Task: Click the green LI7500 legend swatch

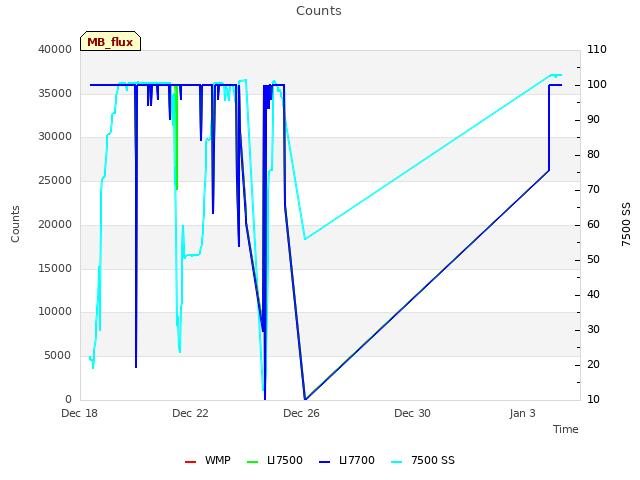Action: 253,462
